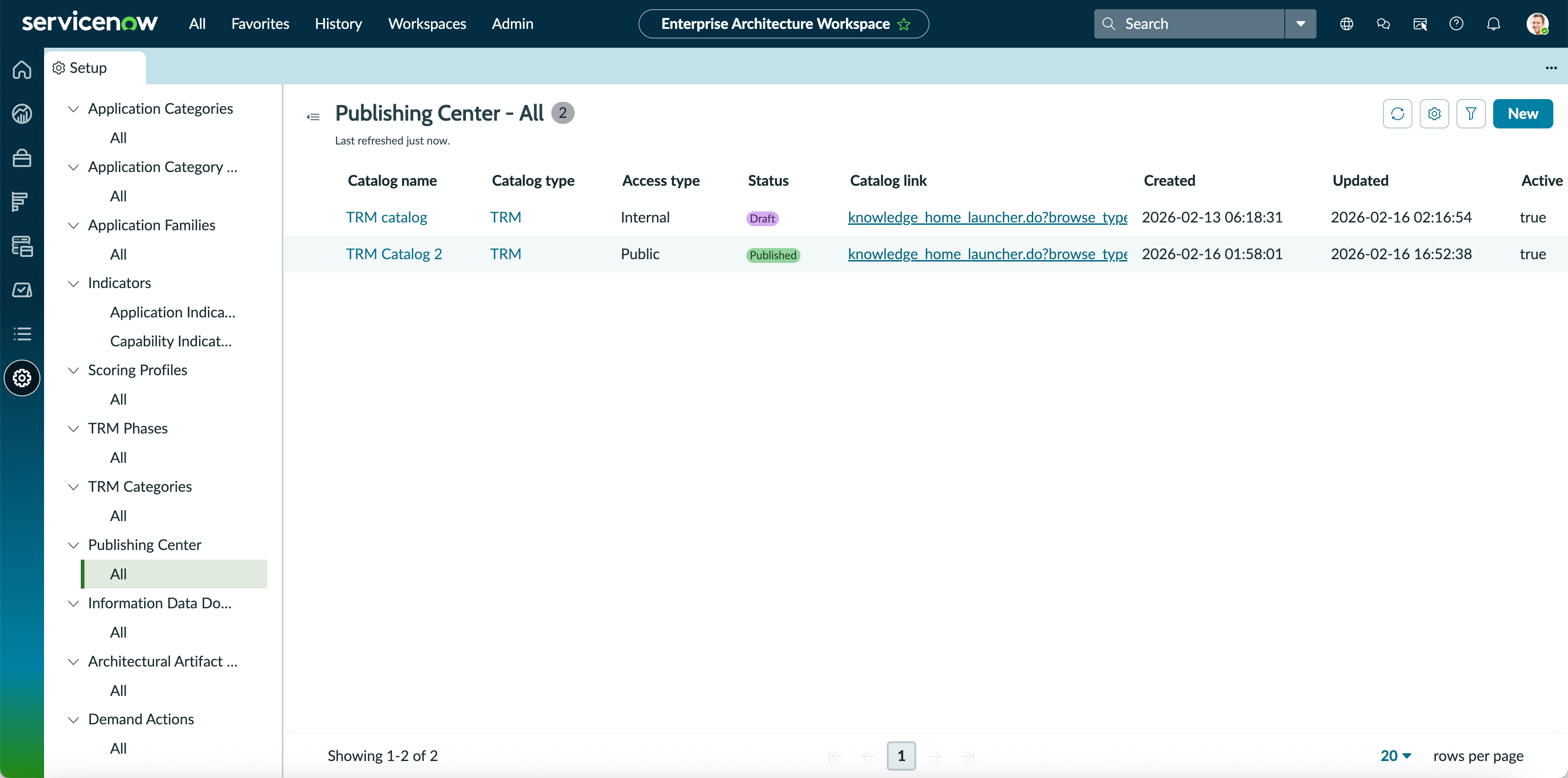Screen dimensions: 1568x778
Task: Sort by Catalog name column header
Action: coord(392,181)
